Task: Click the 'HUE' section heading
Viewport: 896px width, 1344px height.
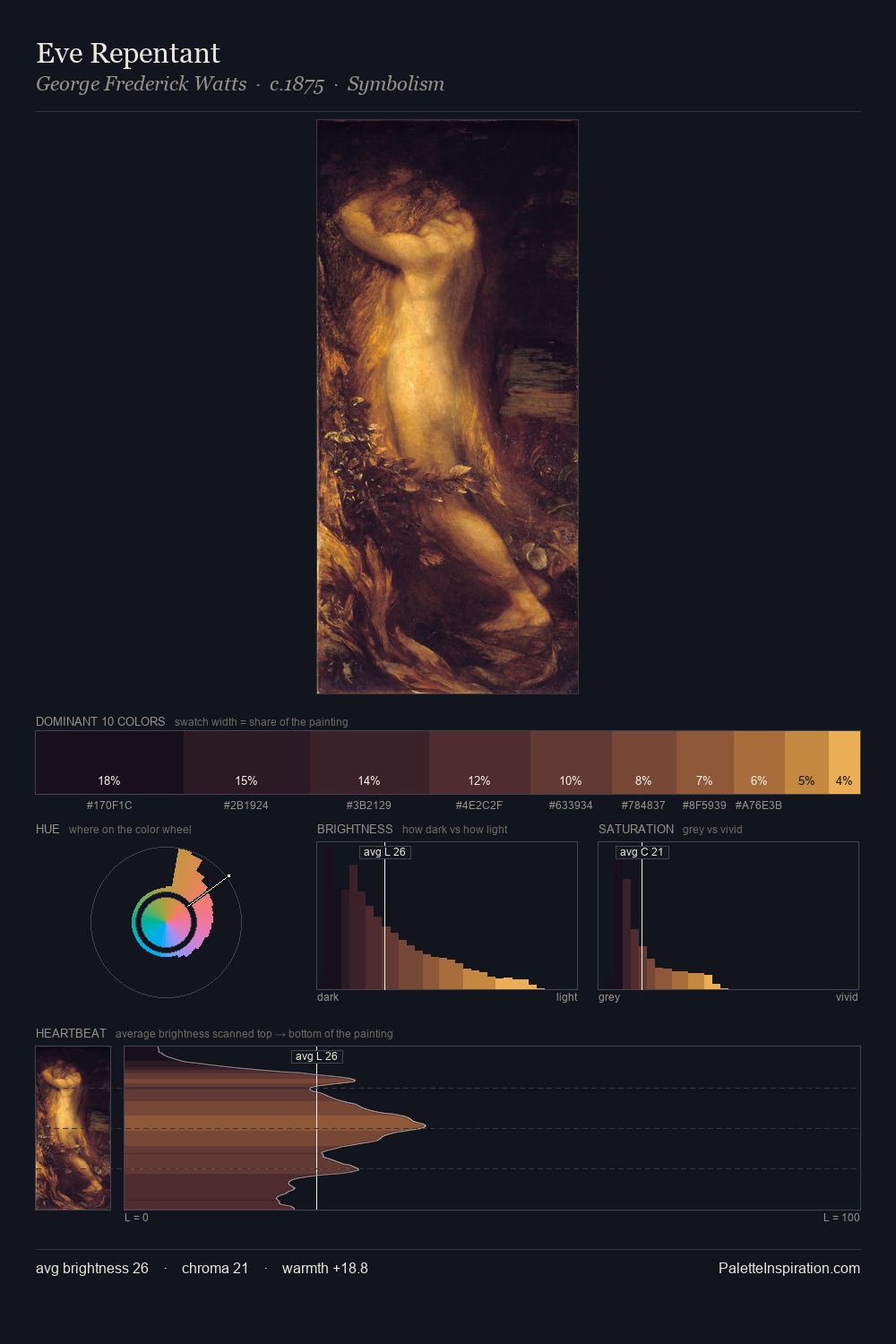Action: 47,829
